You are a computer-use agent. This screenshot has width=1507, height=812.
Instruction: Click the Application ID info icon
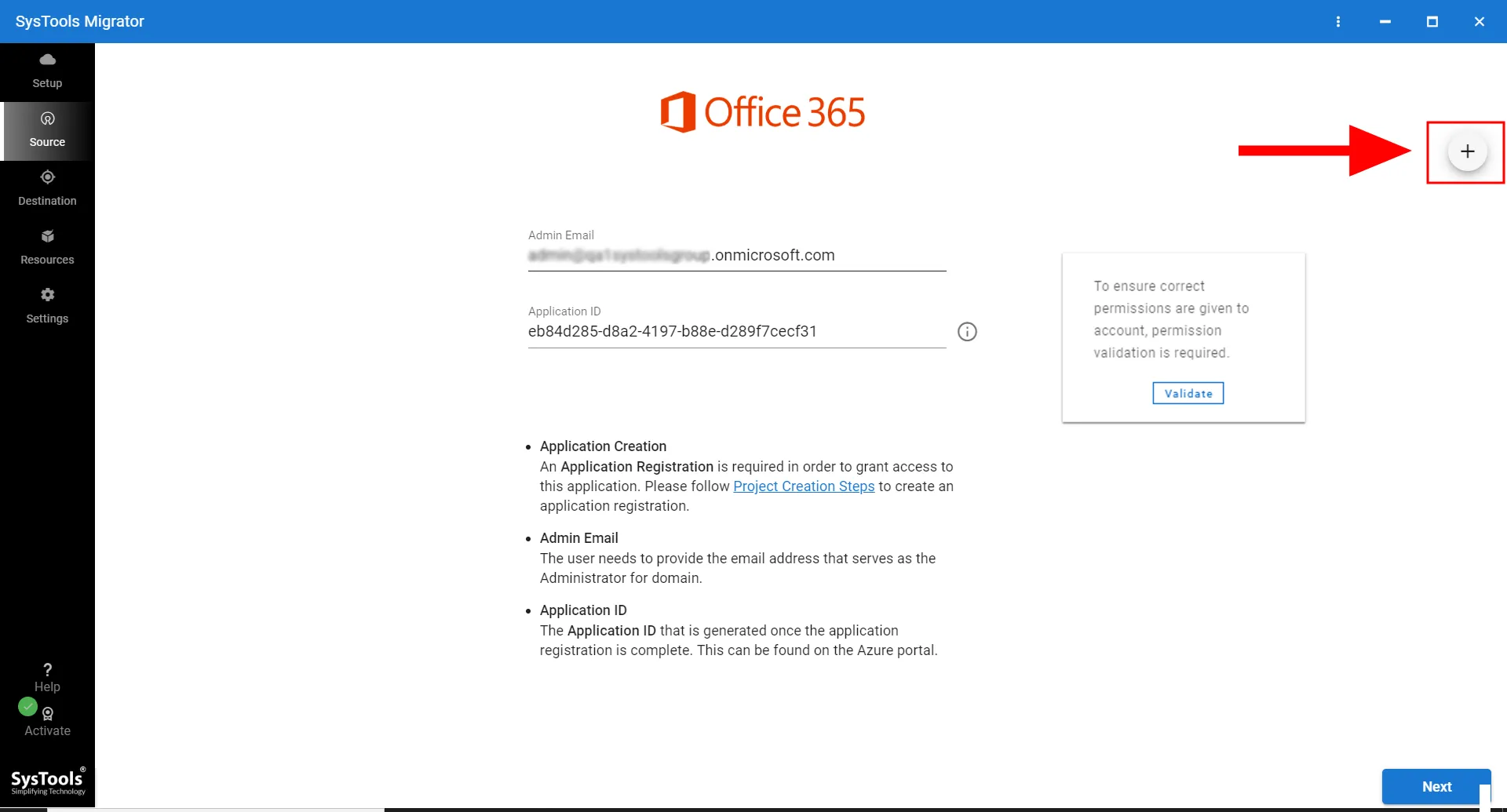(967, 332)
